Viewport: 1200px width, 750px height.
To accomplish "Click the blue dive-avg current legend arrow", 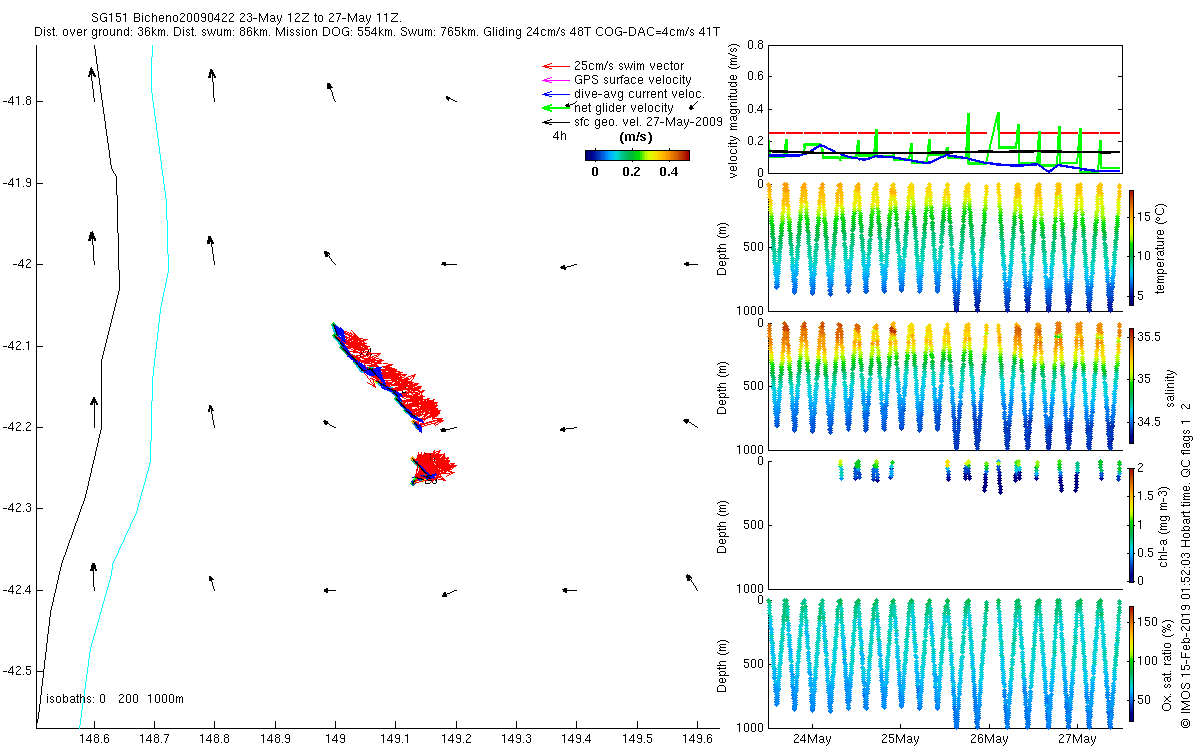I will (x=554, y=94).
